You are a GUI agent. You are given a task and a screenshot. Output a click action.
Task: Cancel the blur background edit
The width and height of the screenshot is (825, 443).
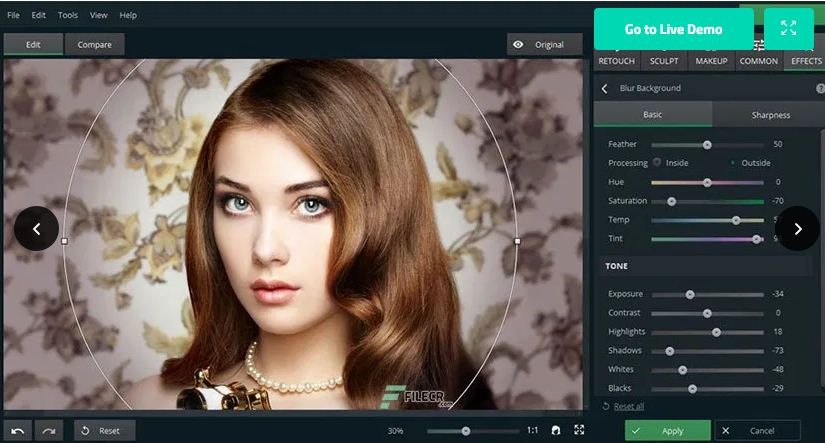click(x=757, y=431)
